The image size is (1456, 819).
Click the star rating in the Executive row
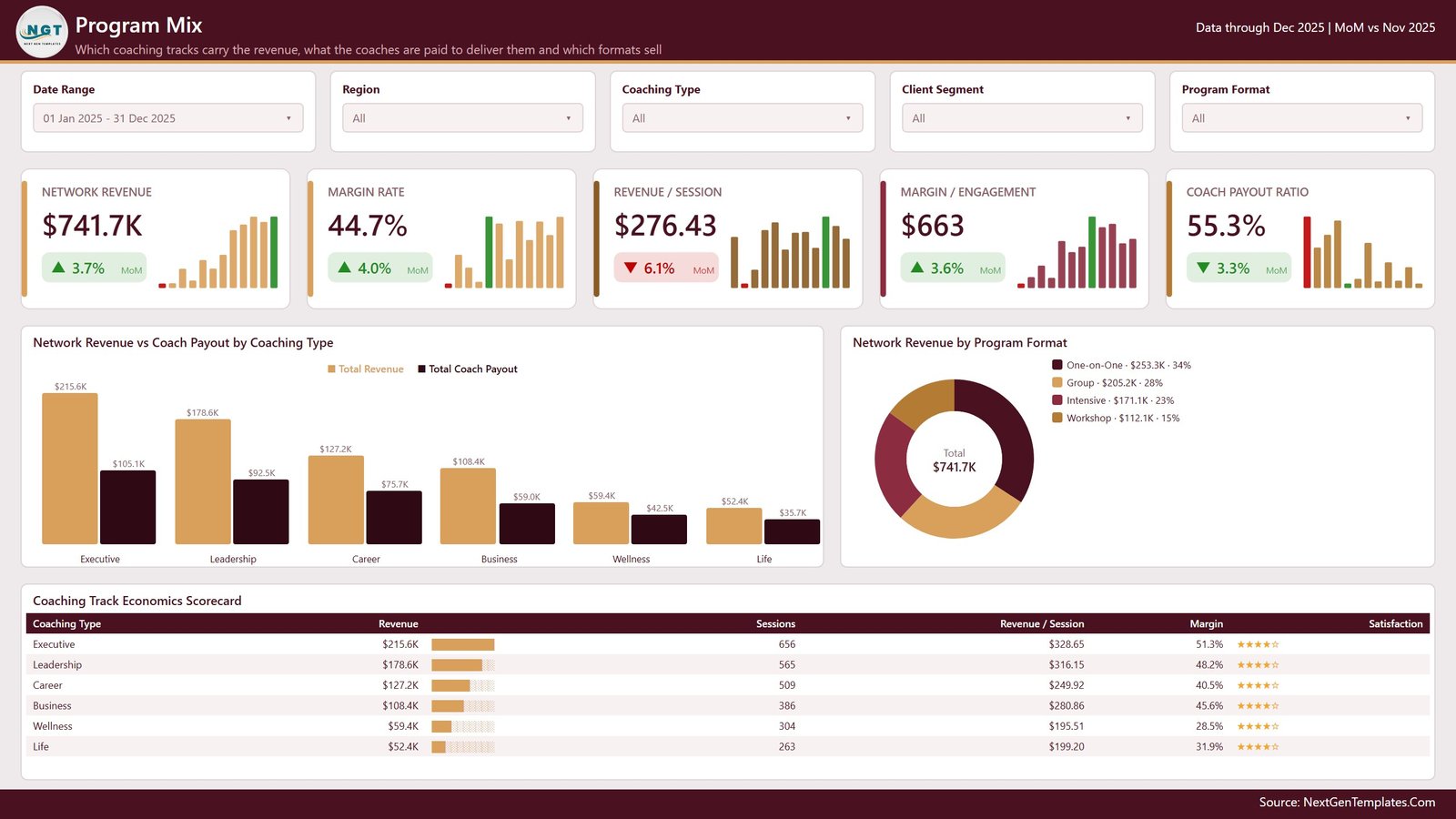(1258, 644)
